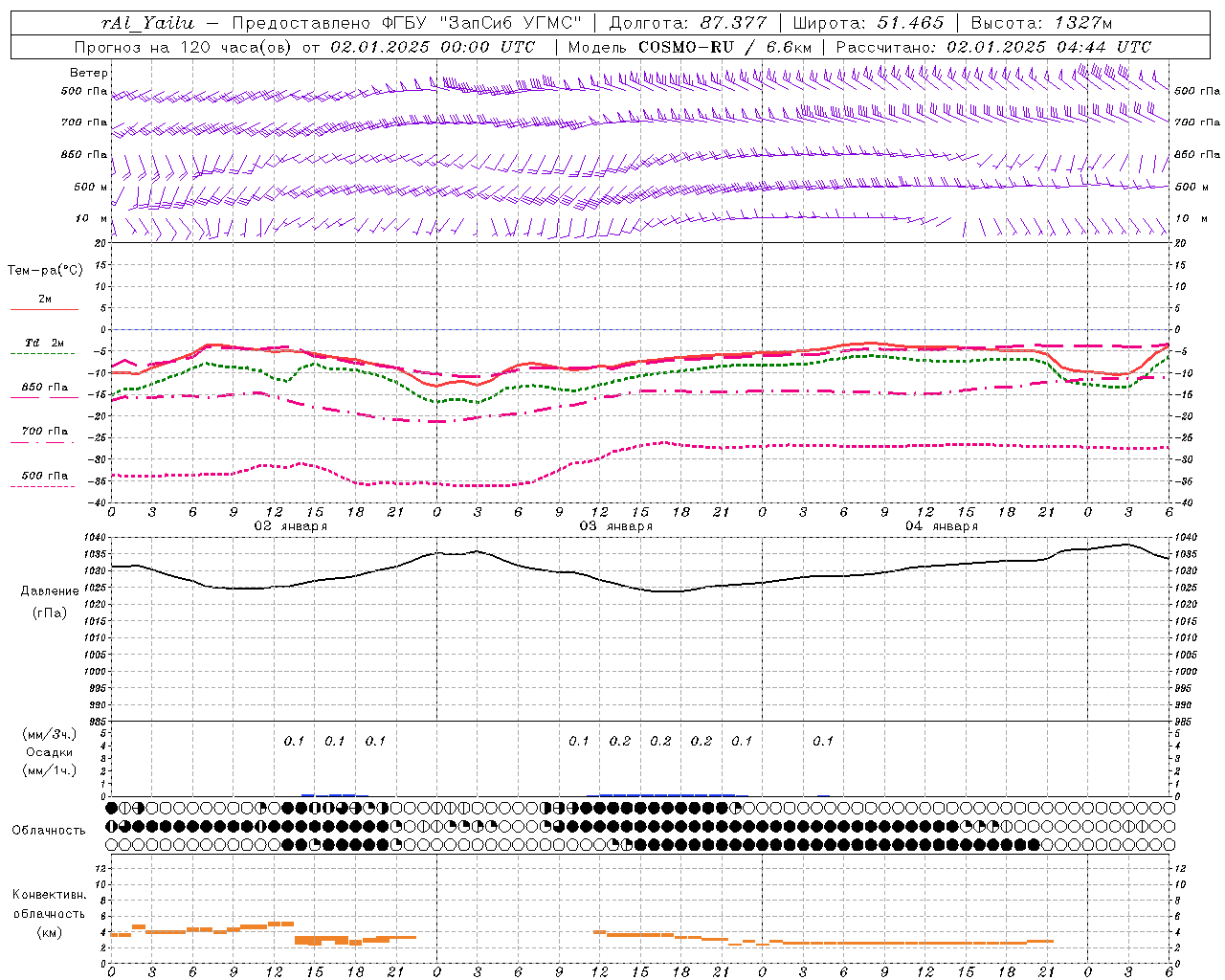The image size is (1225, 980).
Task: Click the 04 января date label
Action: point(941,525)
